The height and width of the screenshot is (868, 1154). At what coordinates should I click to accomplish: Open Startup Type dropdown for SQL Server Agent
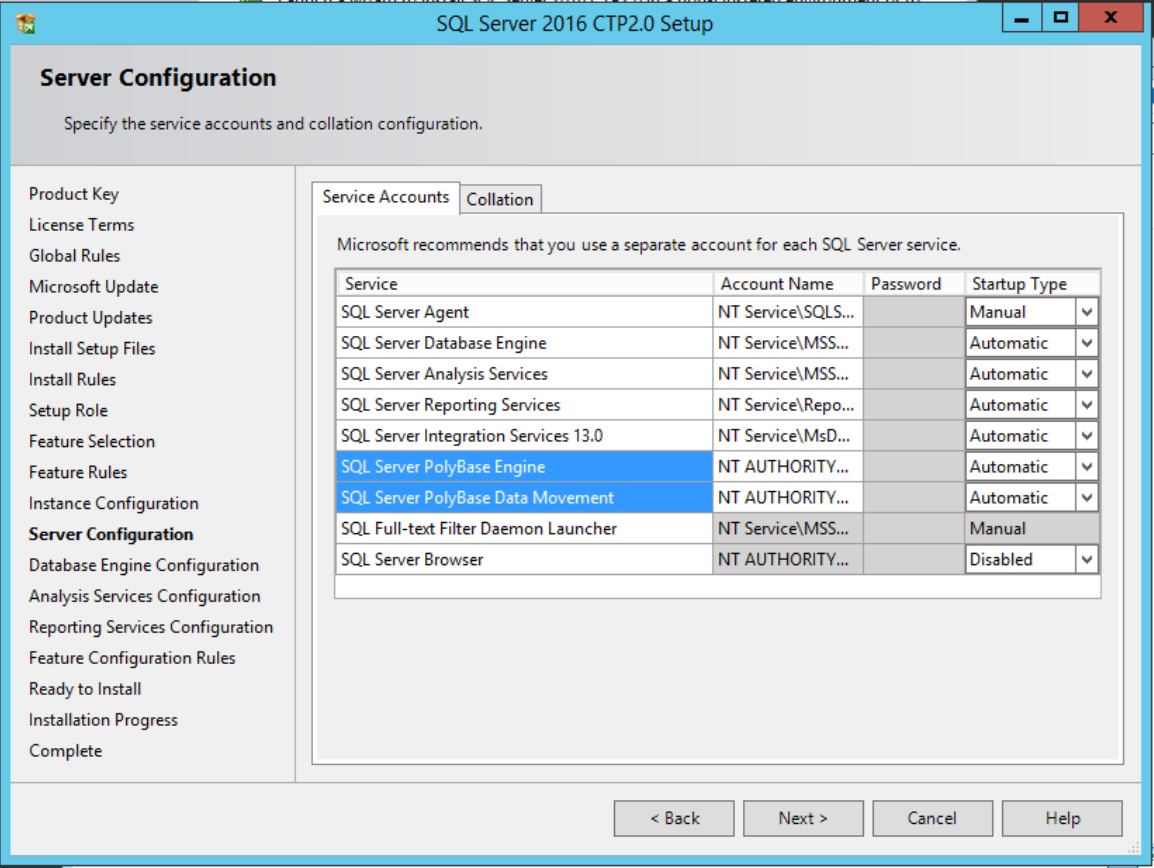point(1087,312)
